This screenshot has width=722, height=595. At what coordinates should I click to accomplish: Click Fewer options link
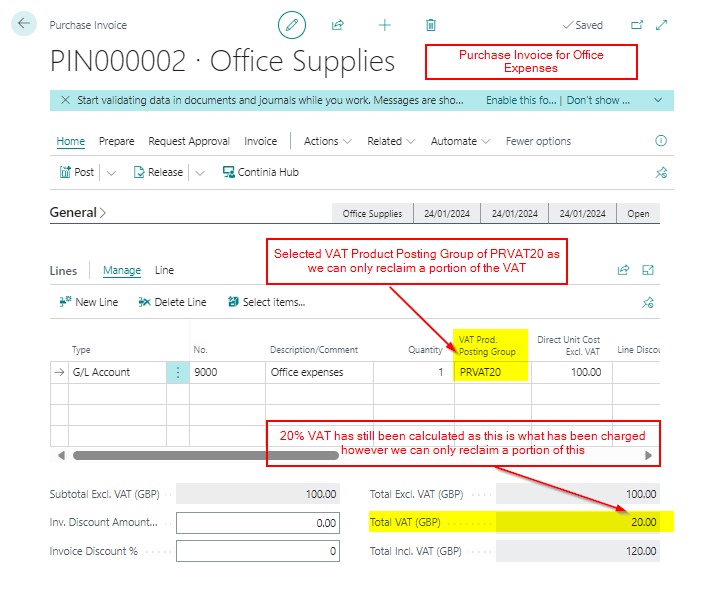click(538, 141)
